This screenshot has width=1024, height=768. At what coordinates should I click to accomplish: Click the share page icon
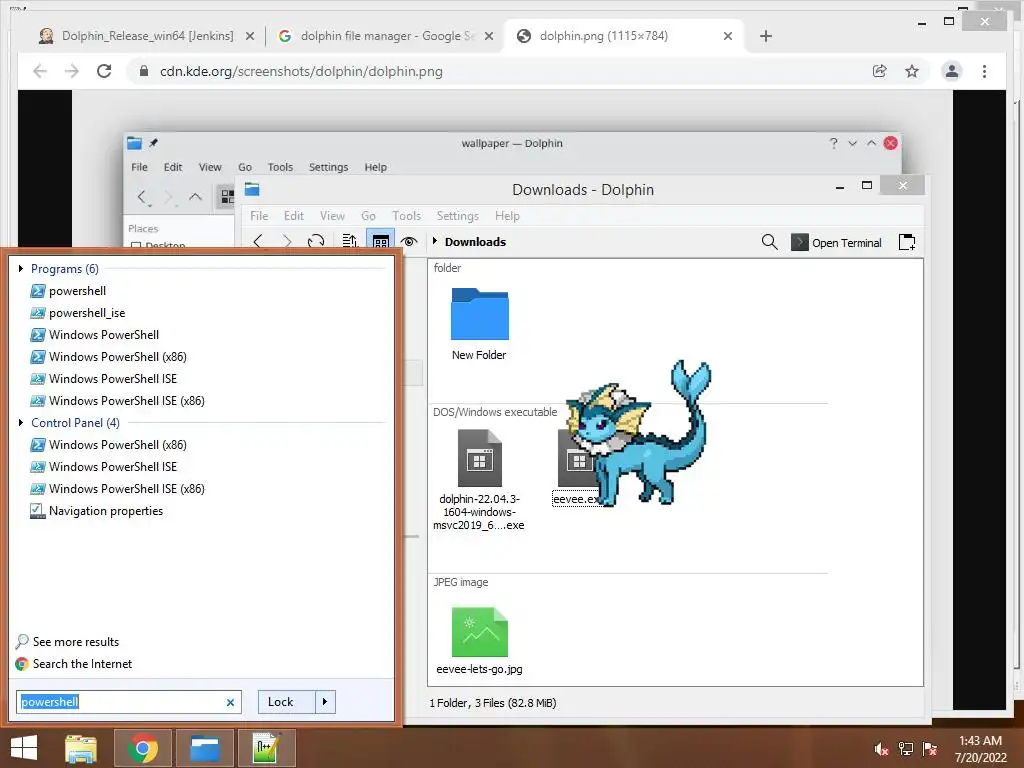pos(880,71)
